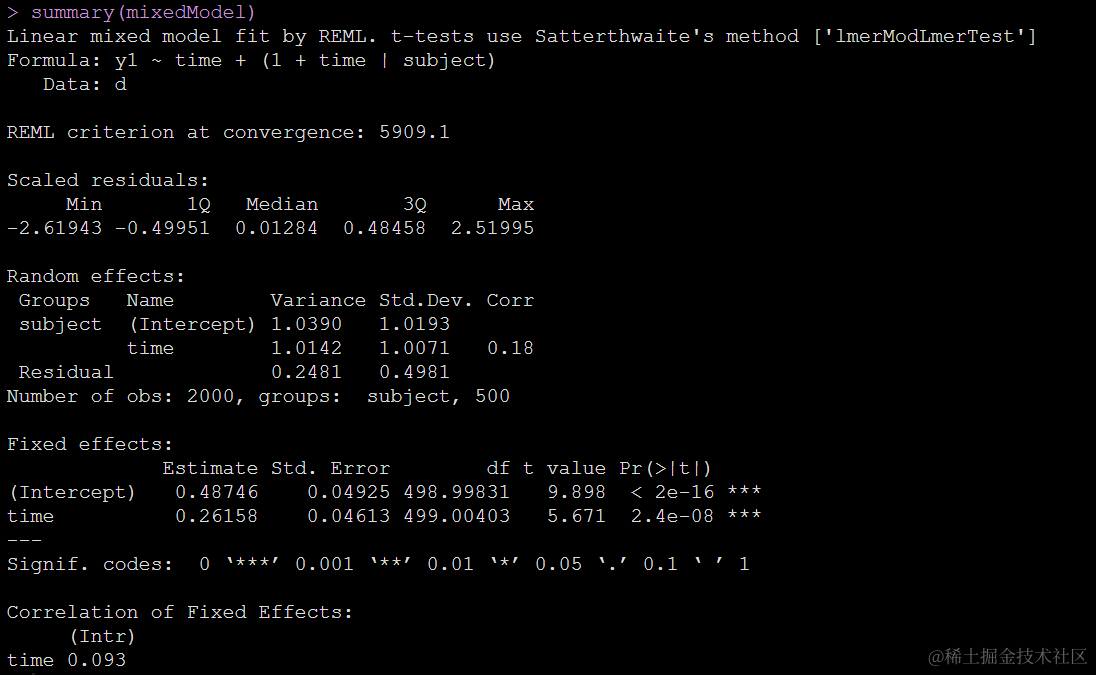Click the Min residual value -2.61943

[x=55, y=228]
